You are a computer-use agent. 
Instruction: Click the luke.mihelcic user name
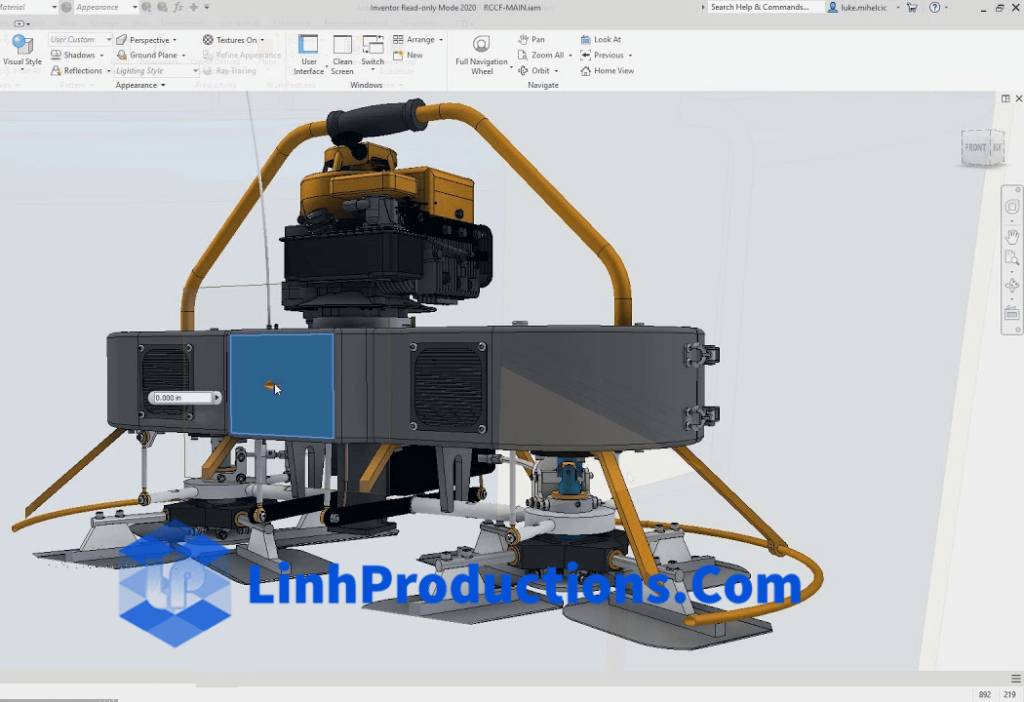coord(863,7)
